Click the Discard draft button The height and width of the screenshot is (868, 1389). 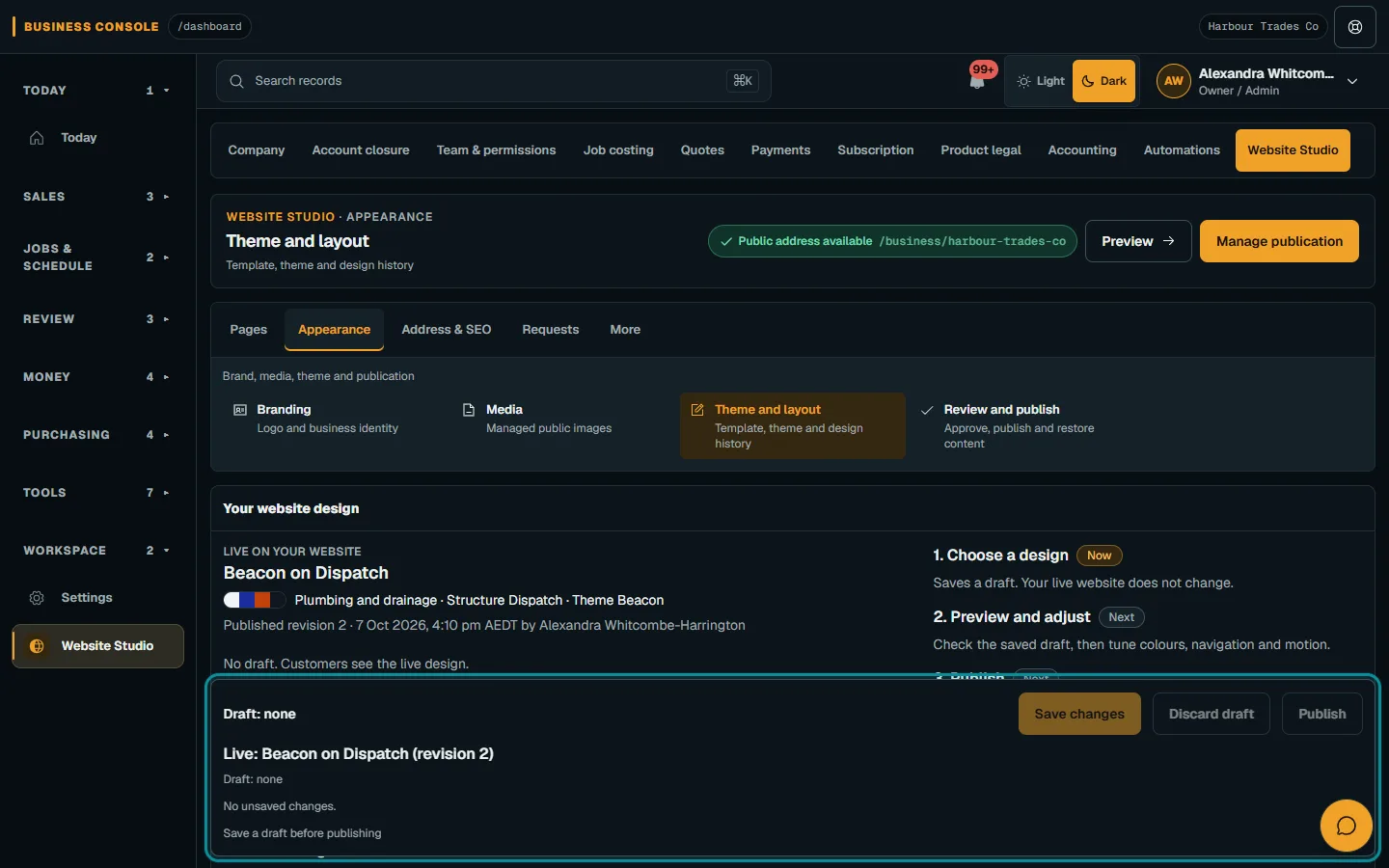[1212, 714]
